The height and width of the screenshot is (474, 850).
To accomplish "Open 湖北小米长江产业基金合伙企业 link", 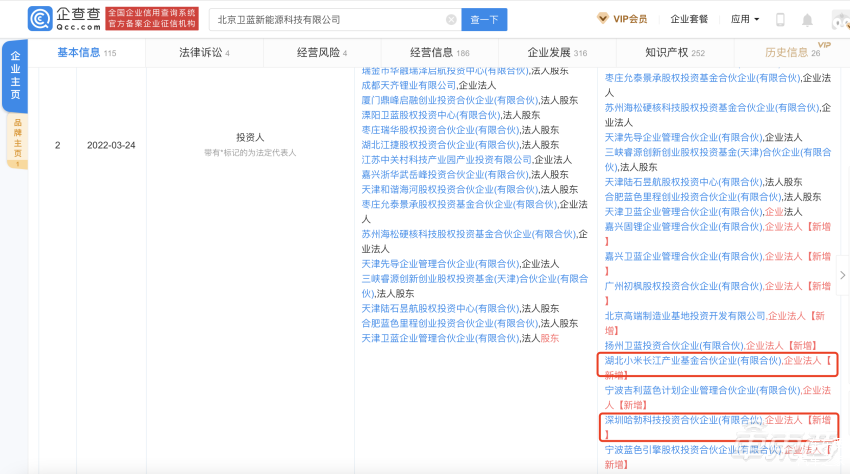I will (x=691, y=359).
